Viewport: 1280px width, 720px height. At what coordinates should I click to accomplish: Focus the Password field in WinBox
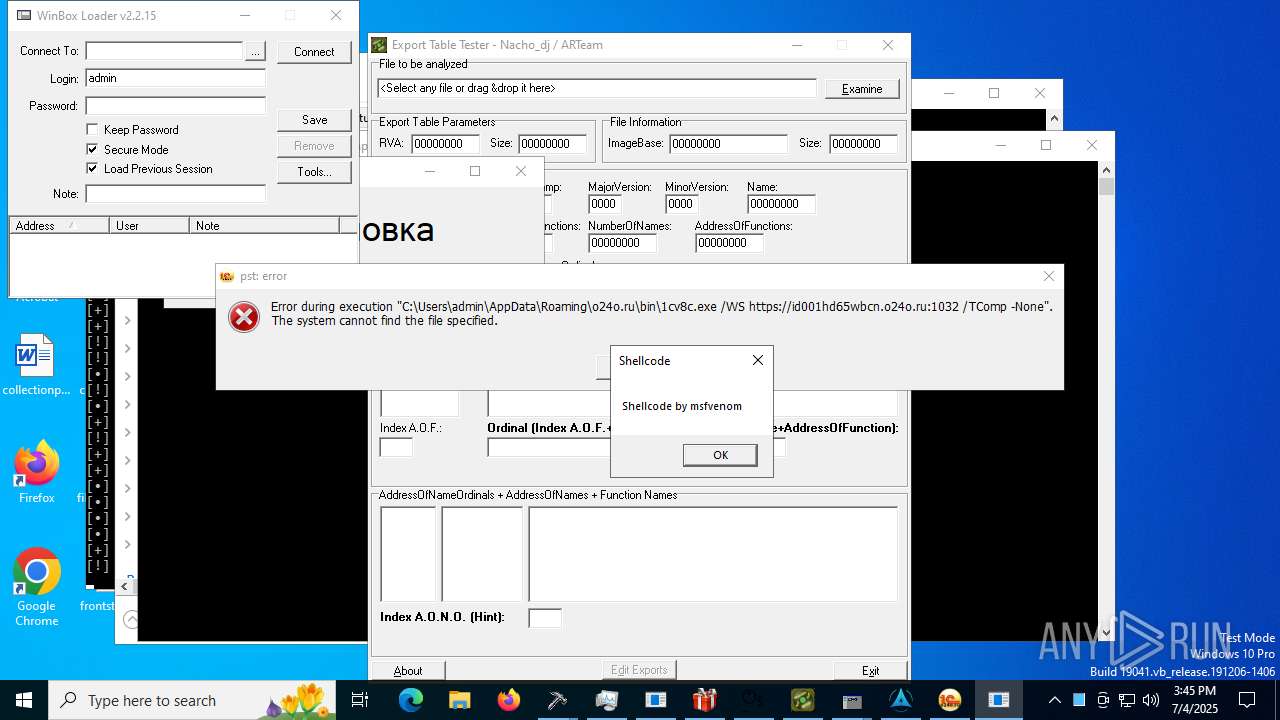coord(175,106)
